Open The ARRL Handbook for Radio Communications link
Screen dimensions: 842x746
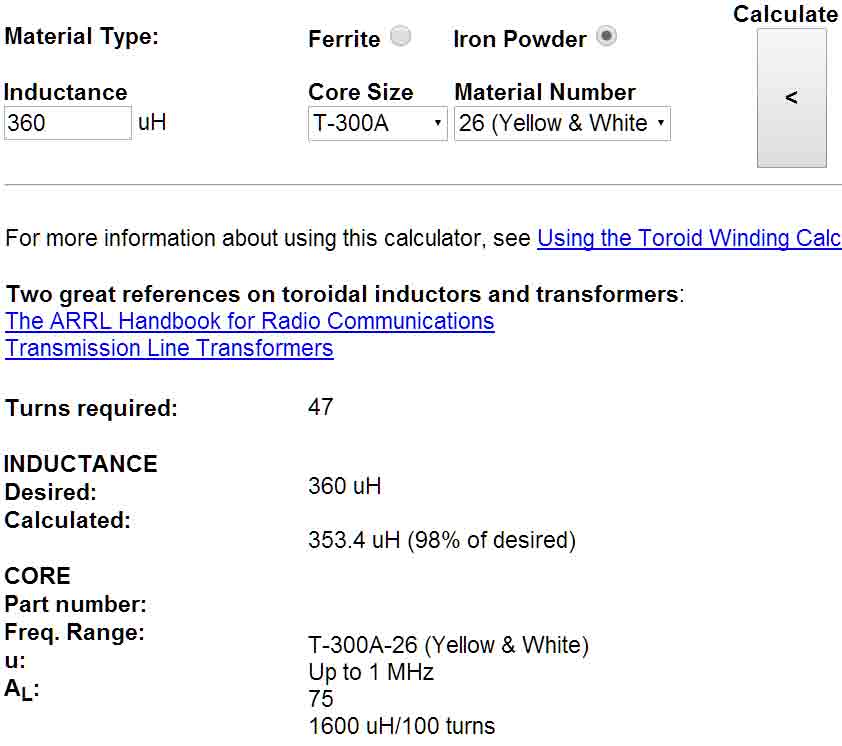click(x=250, y=321)
